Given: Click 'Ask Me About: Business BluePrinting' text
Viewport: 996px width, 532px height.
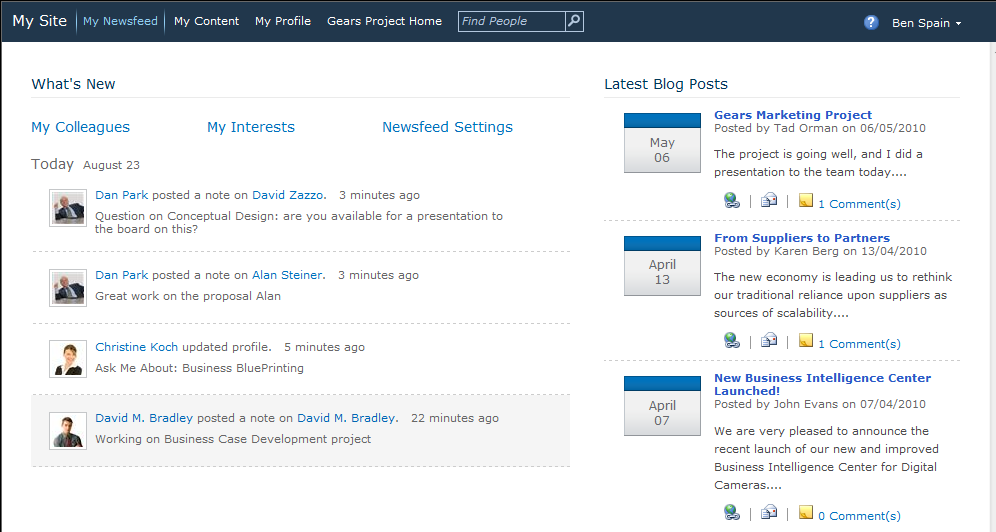Looking at the screenshot, I should pos(199,368).
